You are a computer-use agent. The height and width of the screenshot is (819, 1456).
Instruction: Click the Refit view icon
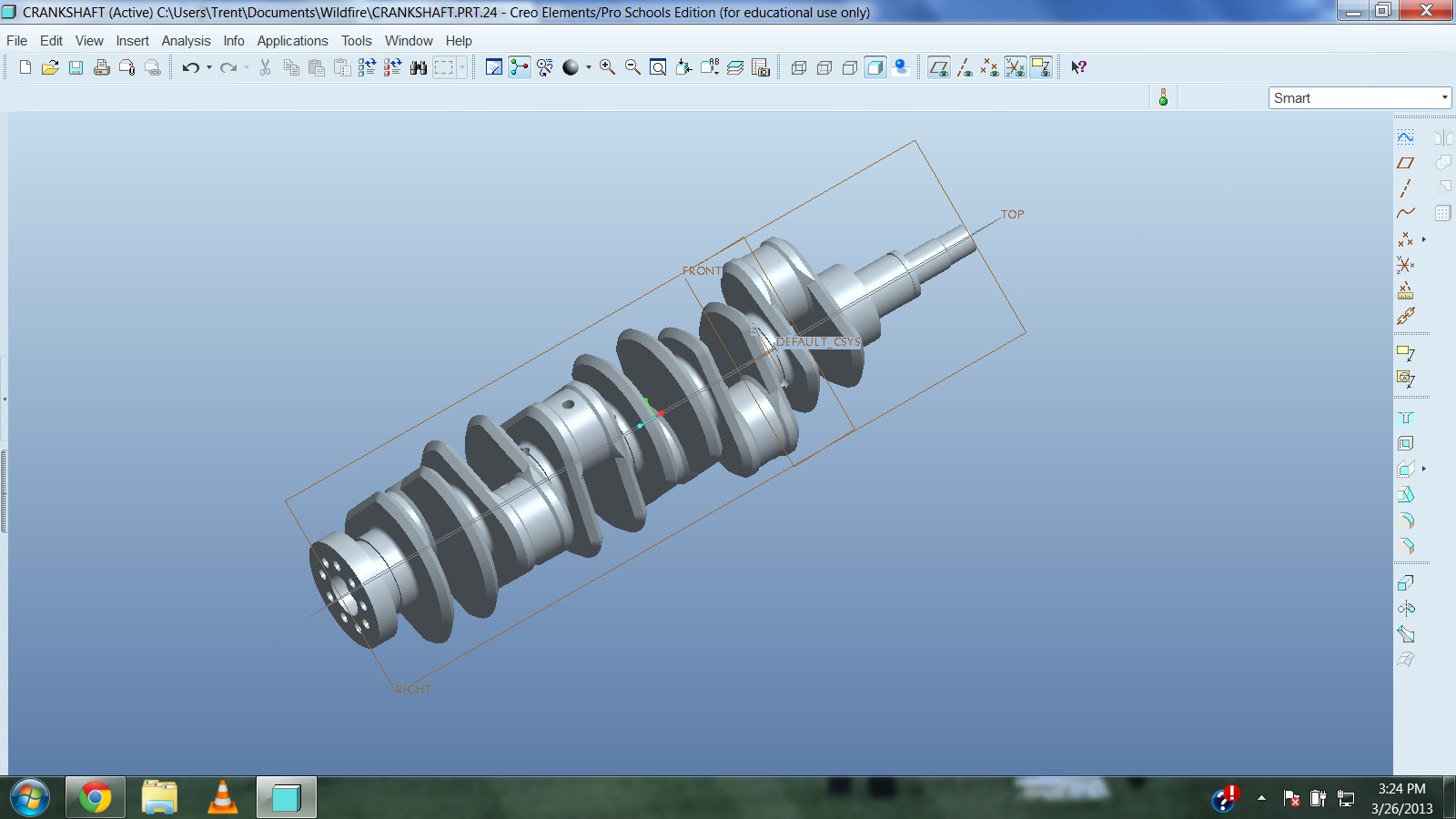(x=658, y=67)
